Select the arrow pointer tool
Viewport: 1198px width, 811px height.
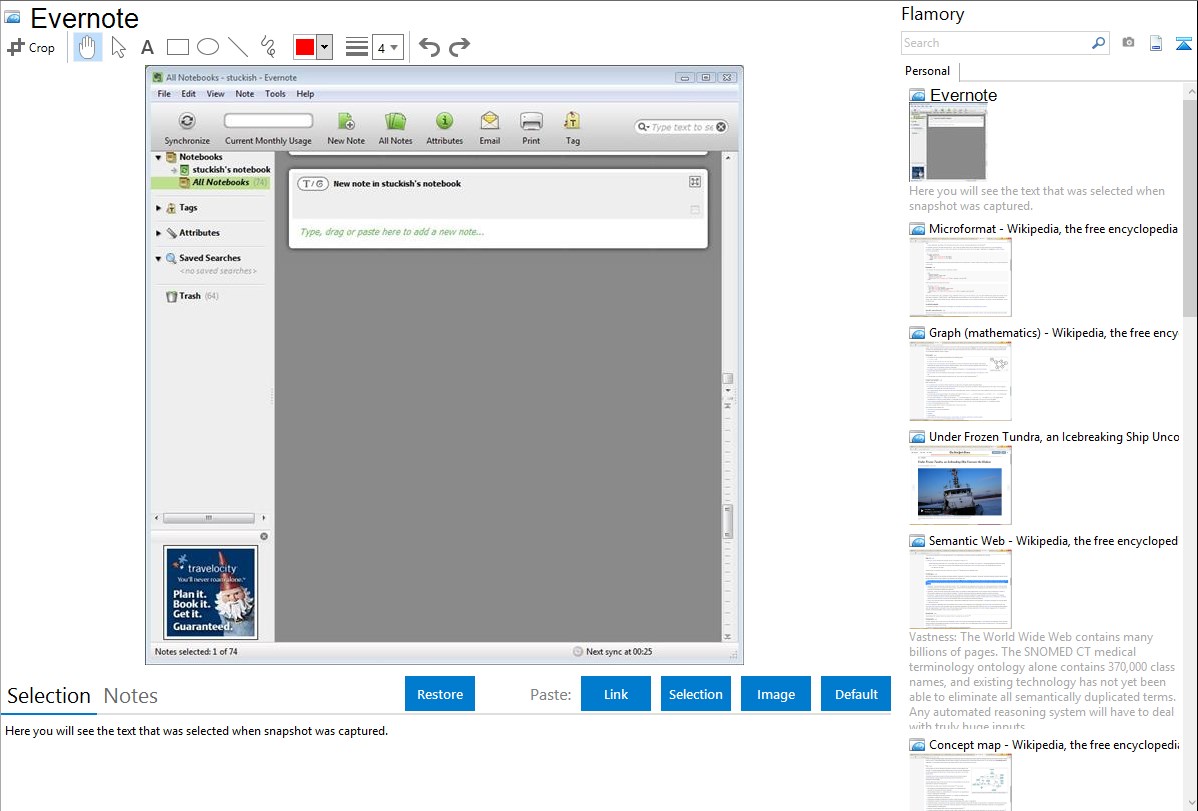point(118,47)
